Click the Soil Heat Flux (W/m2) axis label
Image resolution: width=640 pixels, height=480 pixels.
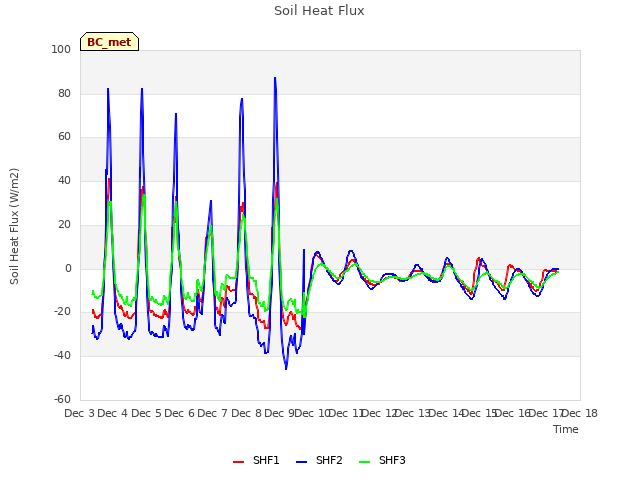pyautogui.click(x=14, y=226)
